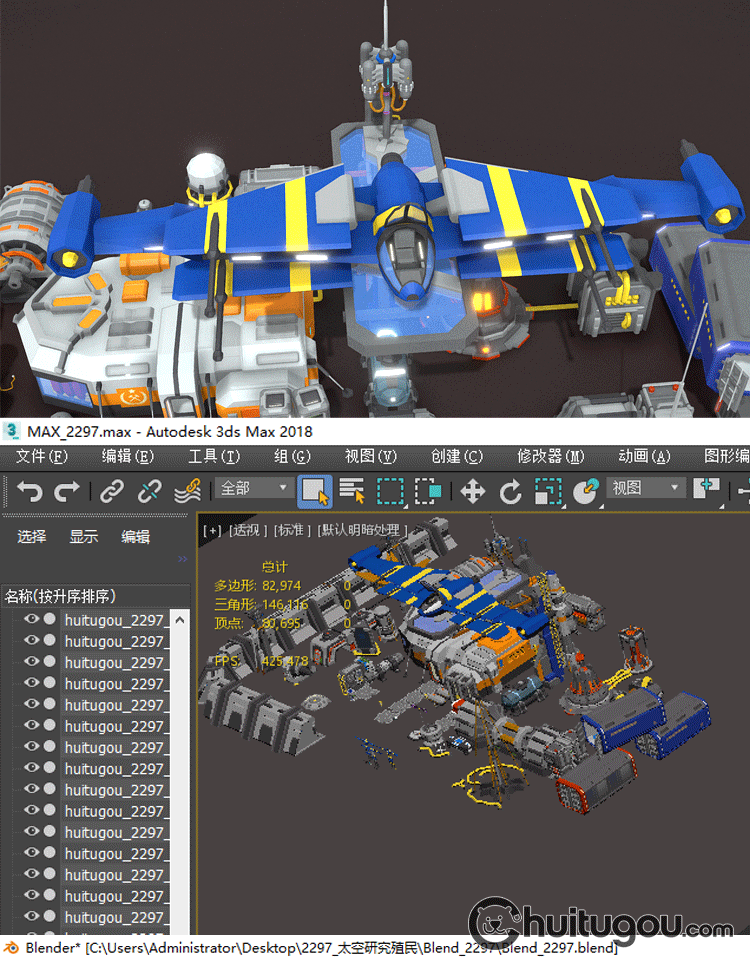Click the Unlink selection icon
Screen dimensions: 750x960
tap(149, 491)
